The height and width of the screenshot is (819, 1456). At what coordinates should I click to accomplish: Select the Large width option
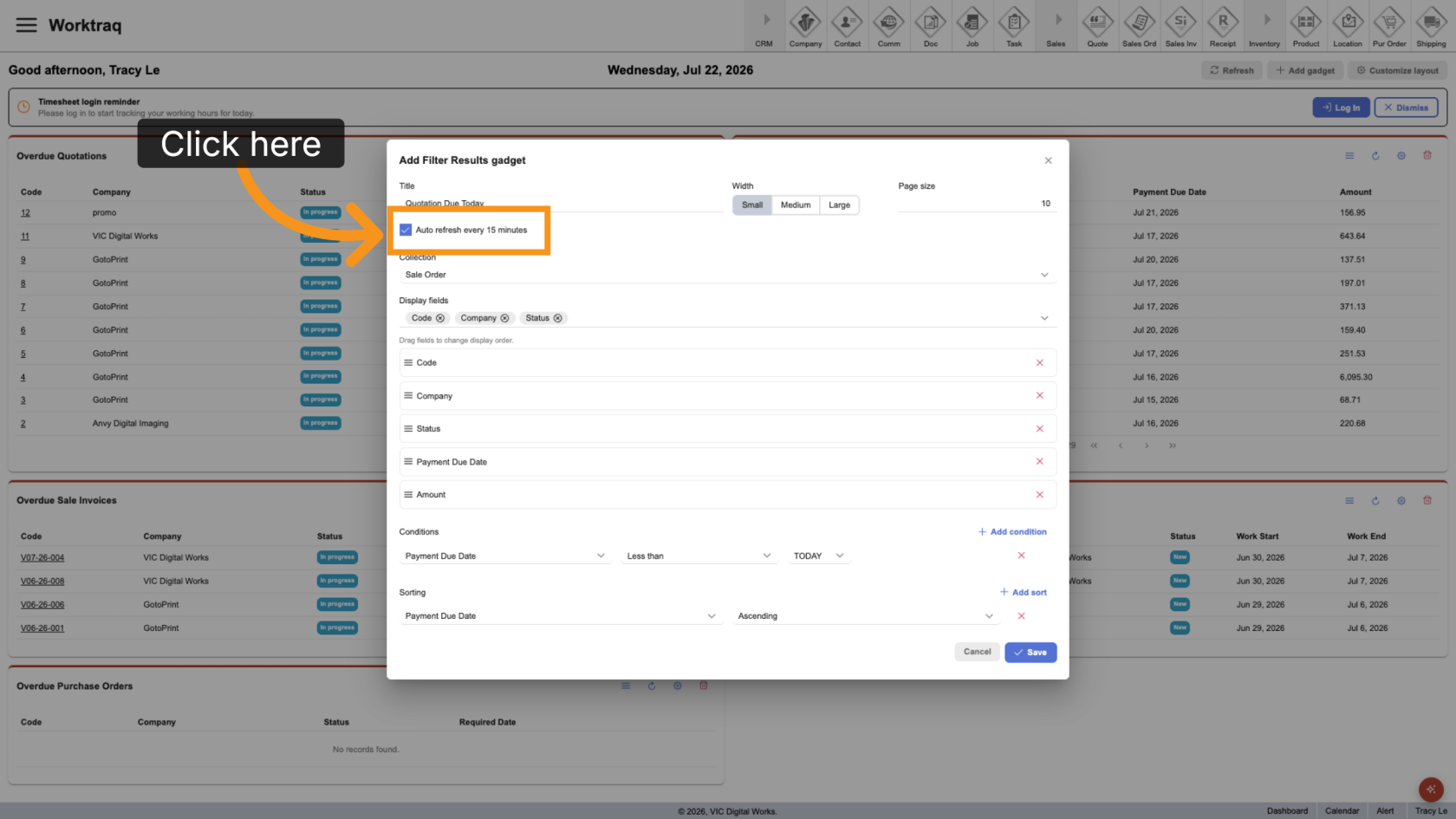pyautogui.click(x=839, y=205)
